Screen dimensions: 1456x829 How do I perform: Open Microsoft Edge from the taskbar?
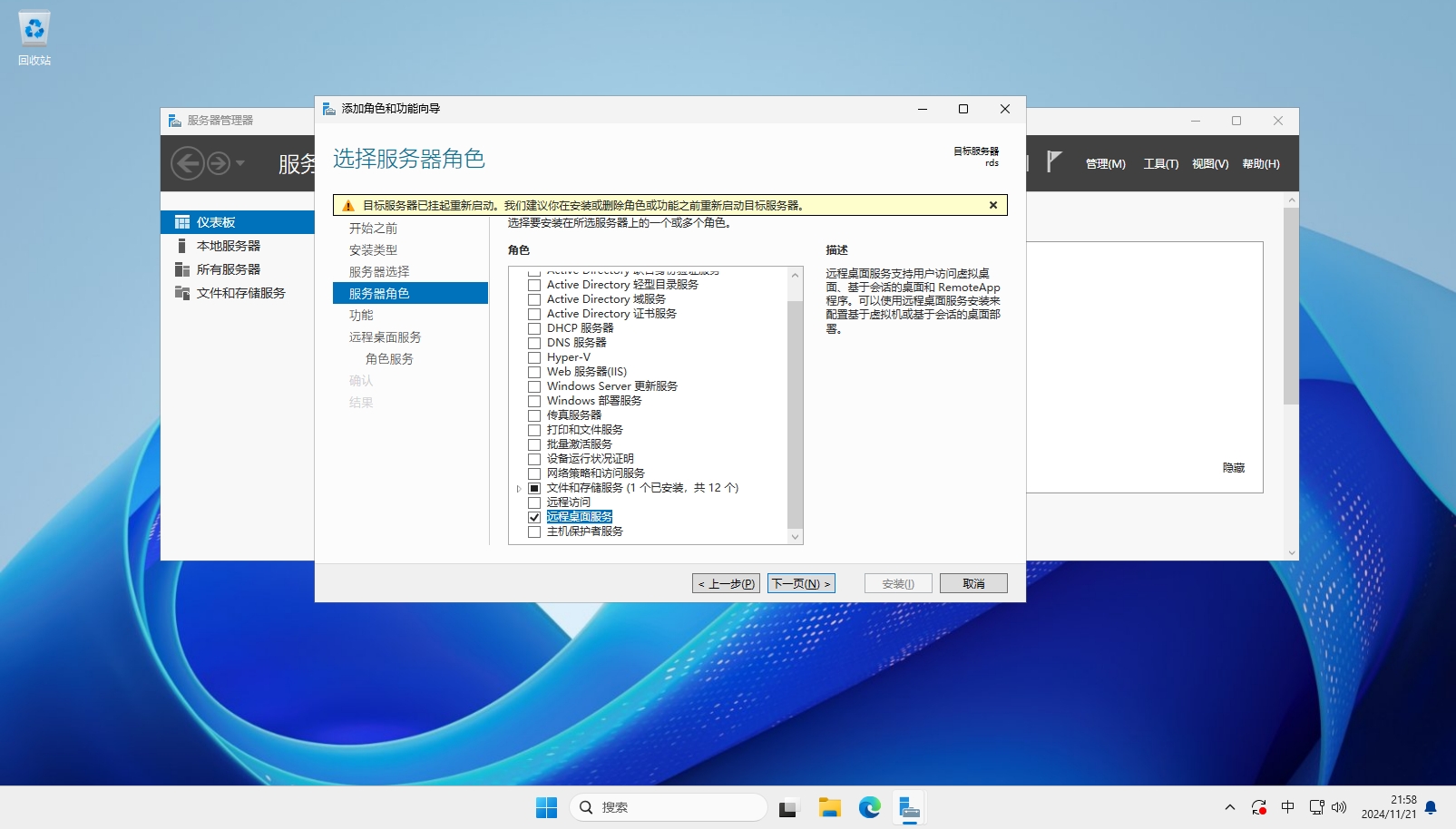point(869,807)
